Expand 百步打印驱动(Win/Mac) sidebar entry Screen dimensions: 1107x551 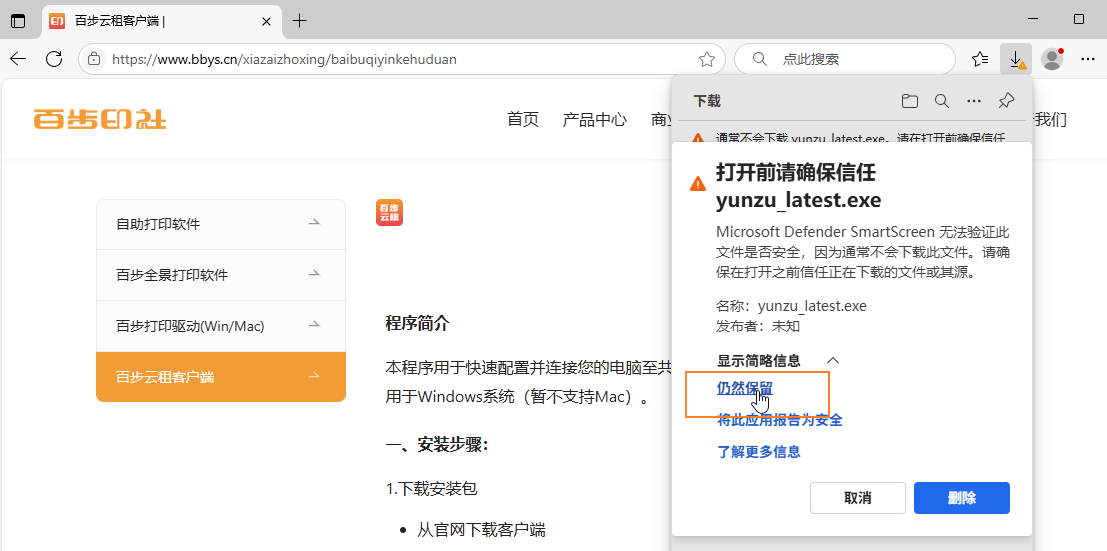220,326
